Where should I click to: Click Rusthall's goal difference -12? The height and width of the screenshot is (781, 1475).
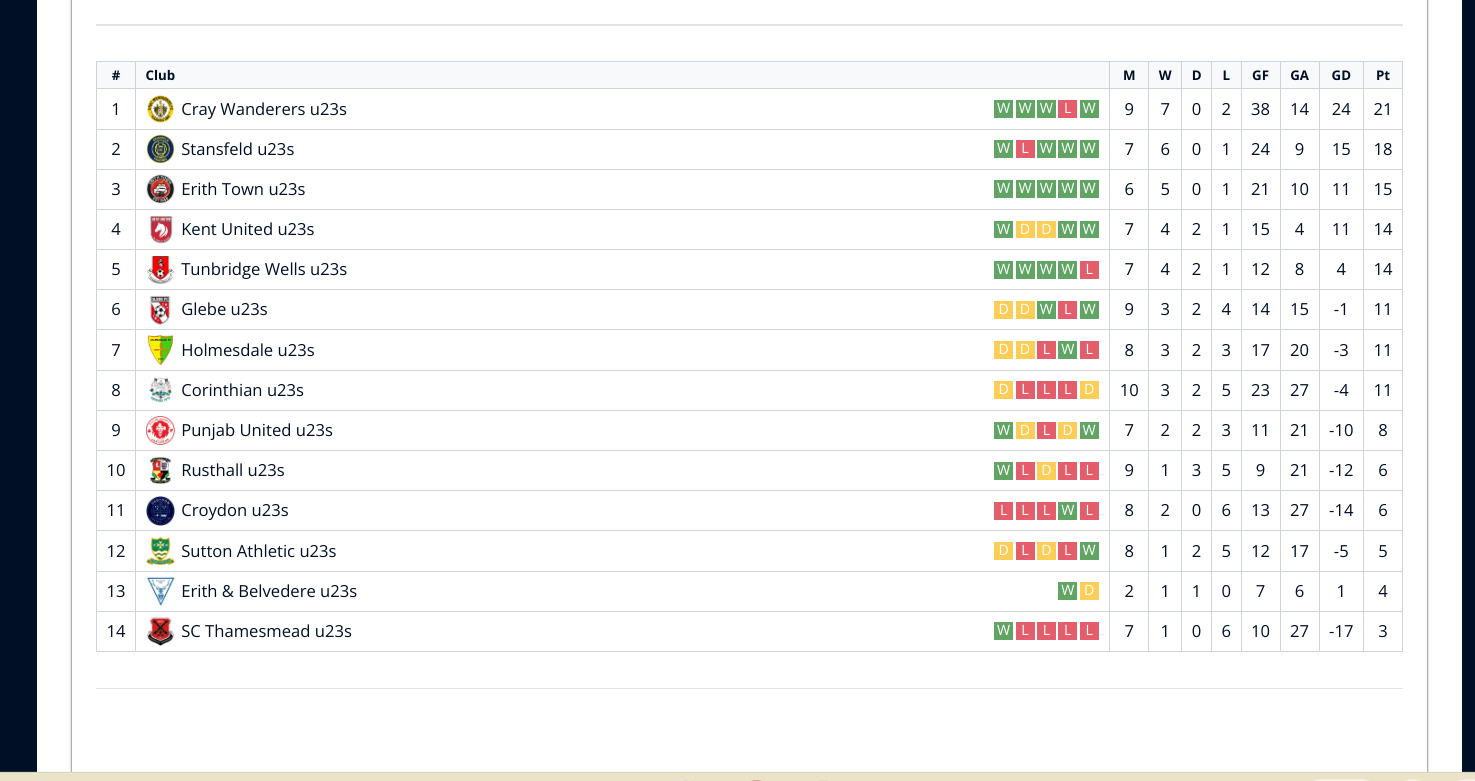click(1341, 470)
